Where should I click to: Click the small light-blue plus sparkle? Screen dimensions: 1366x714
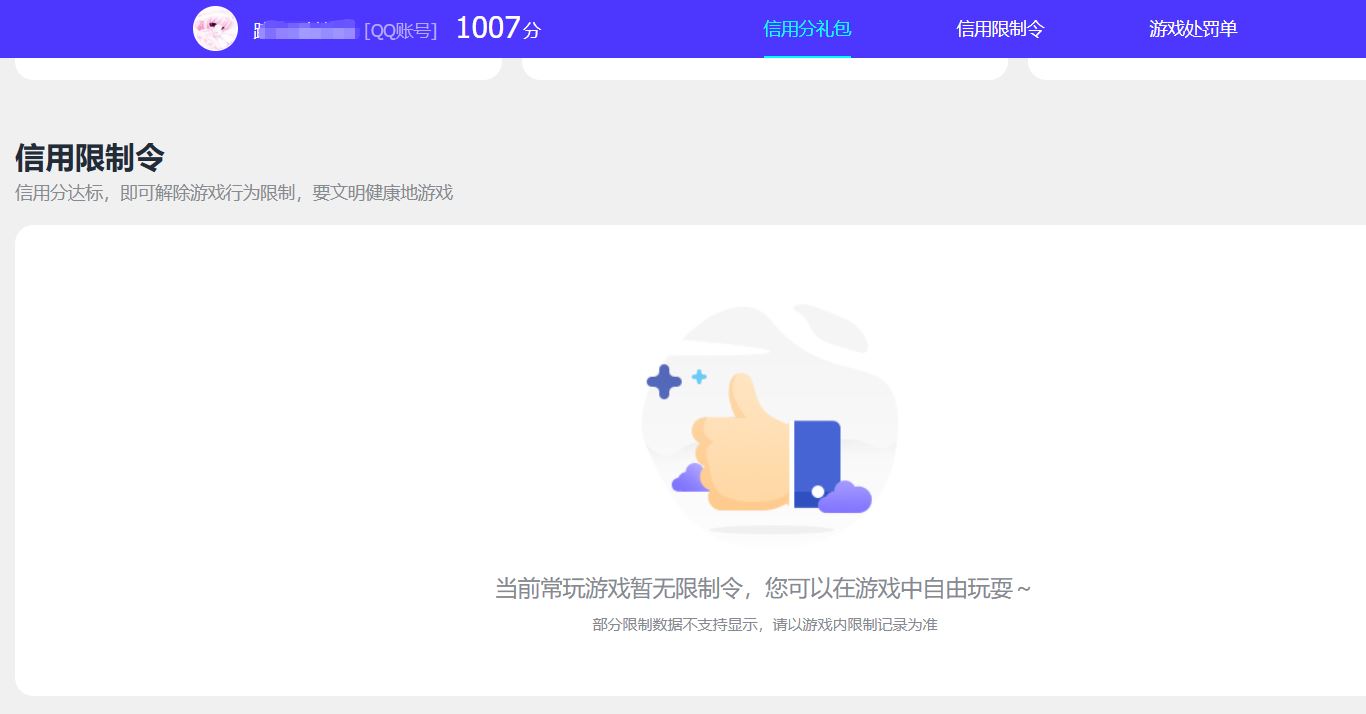tap(699, 377)
